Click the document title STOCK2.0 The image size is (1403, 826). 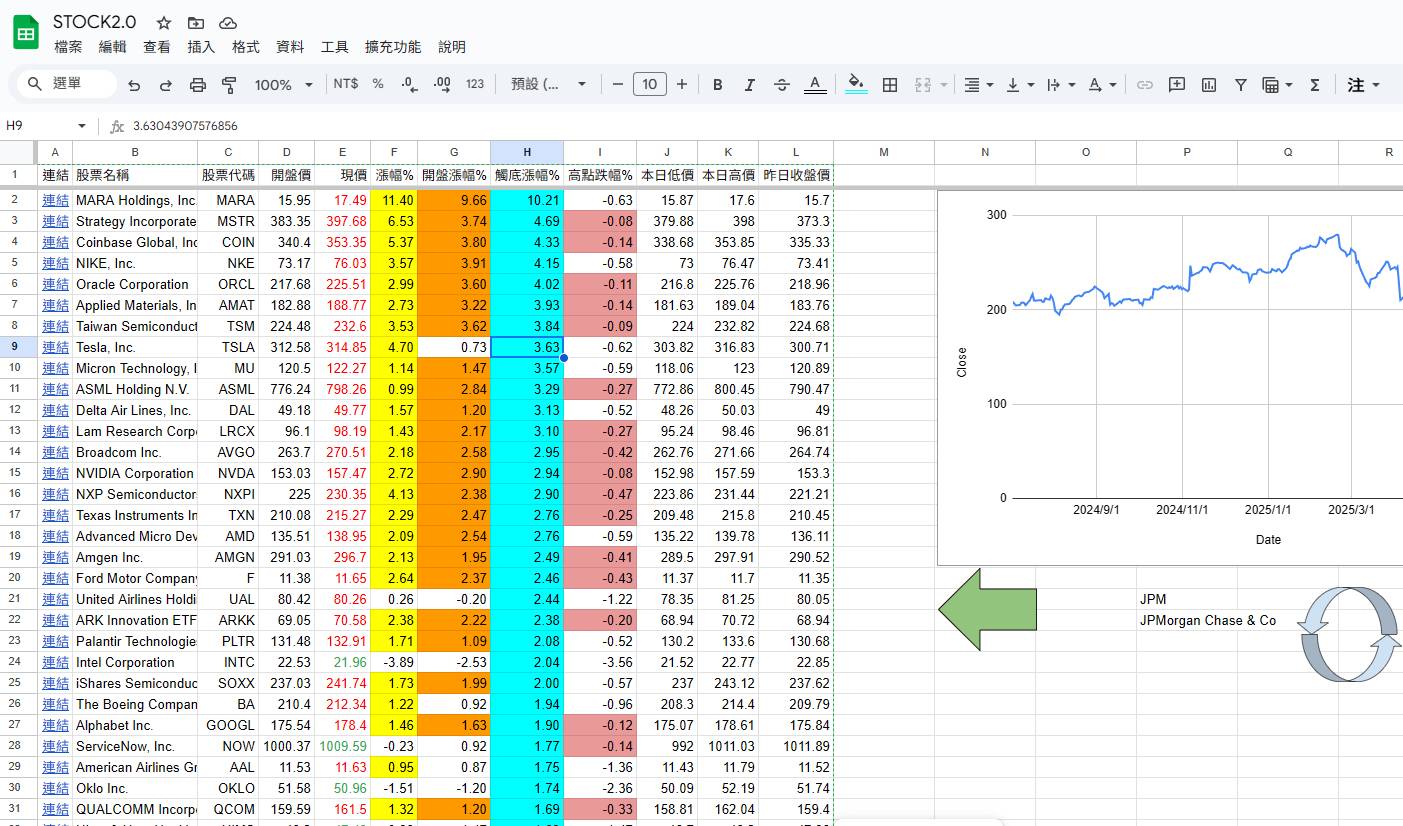pyautogui.click(x=95, y=22)
